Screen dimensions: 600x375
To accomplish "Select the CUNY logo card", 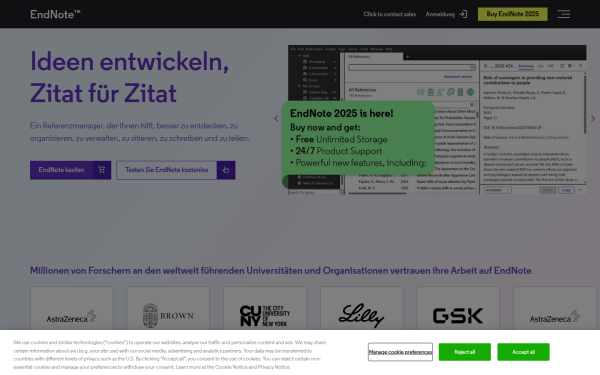I will pyautogui.click(x=265, y=308).
